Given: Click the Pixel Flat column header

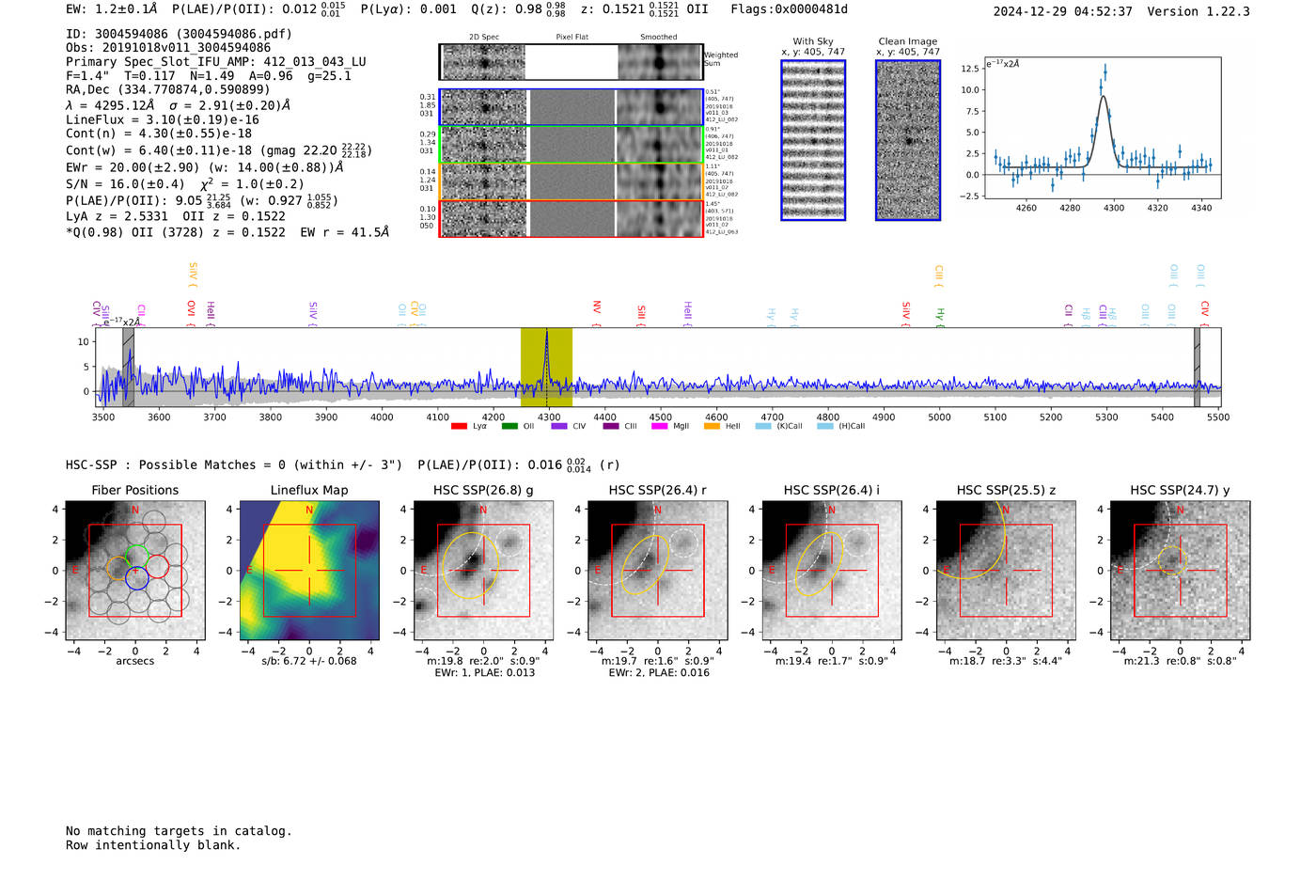Looking at the screenshot, I should pos(572,38).
